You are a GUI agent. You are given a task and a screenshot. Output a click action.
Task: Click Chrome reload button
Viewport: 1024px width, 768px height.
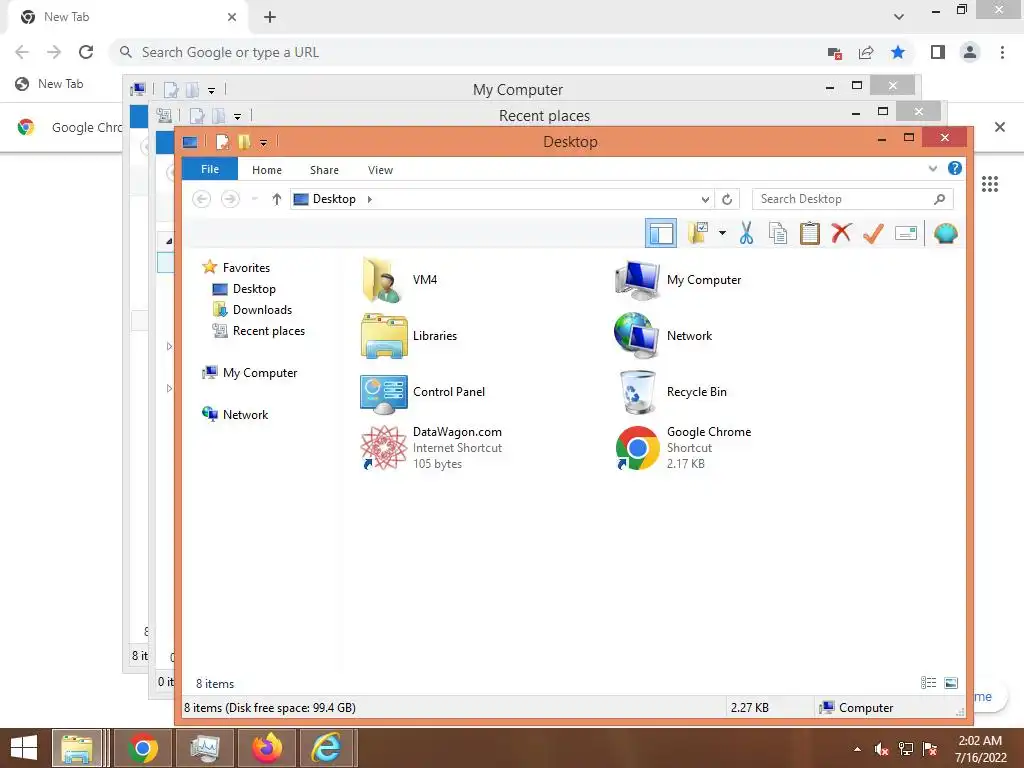(x=86, y=52)
